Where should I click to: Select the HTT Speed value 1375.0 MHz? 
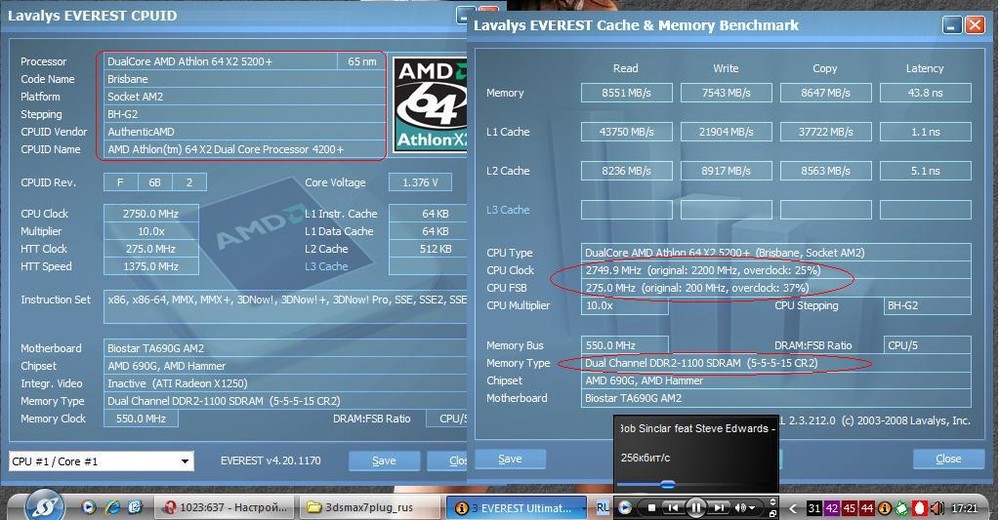coord(151,266)
